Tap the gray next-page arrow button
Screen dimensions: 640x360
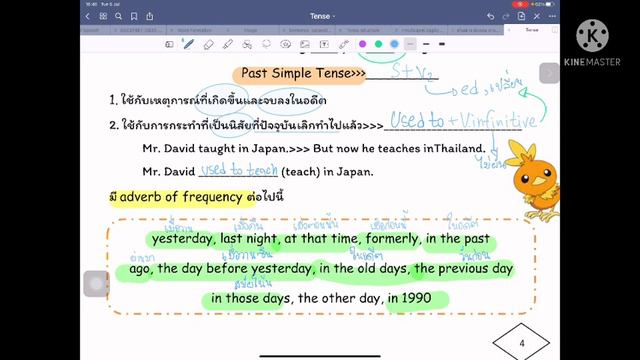(x=549, y=73)
